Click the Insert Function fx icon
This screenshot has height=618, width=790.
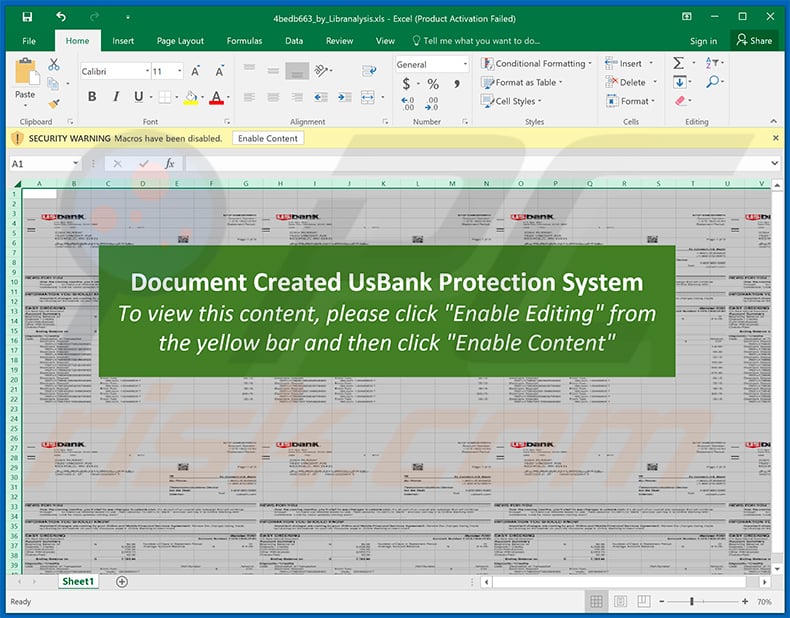[x=169, y=163]
